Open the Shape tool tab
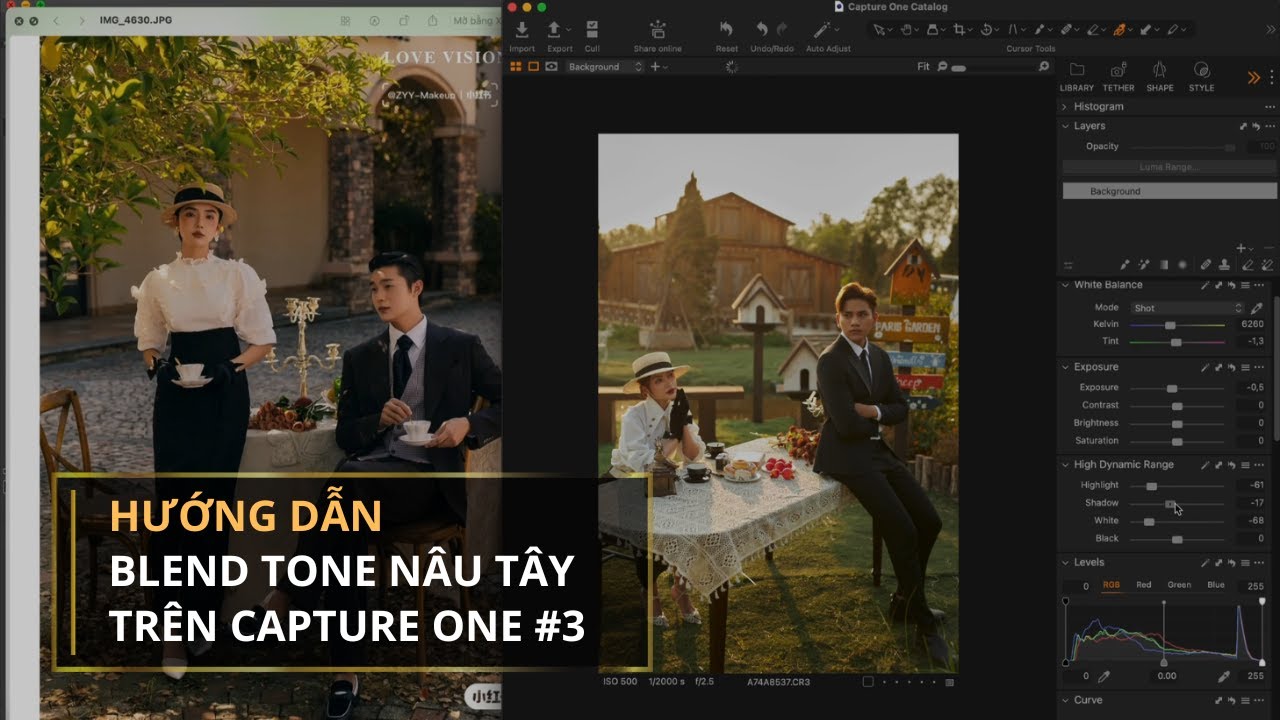The width and height of the screenshot is (1280, 720). tap(1160, 76)
